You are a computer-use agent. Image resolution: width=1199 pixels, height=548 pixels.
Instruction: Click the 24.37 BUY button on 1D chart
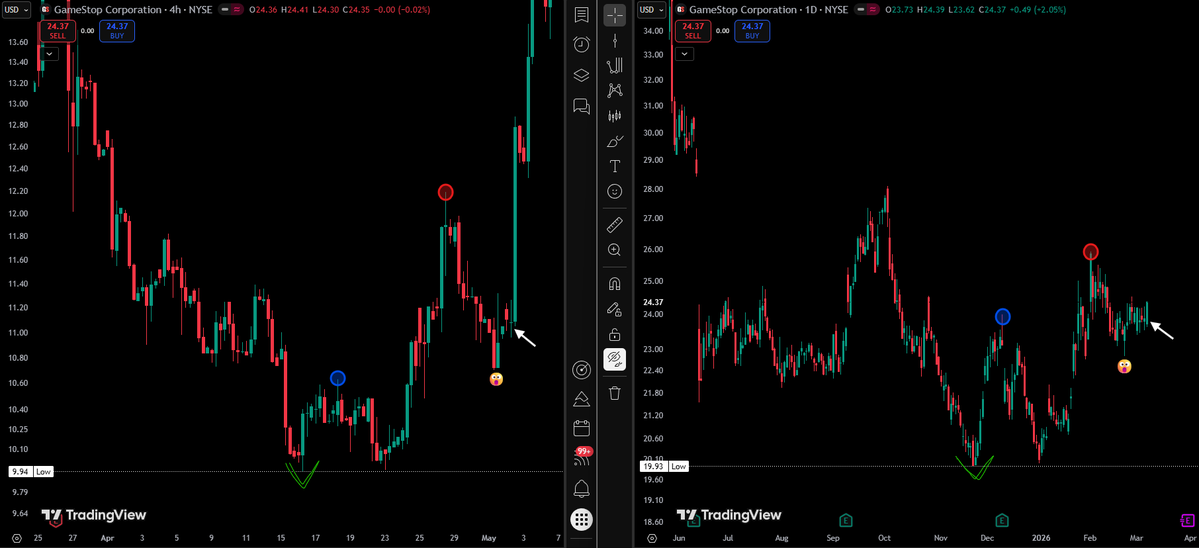(x=752, y=31)
